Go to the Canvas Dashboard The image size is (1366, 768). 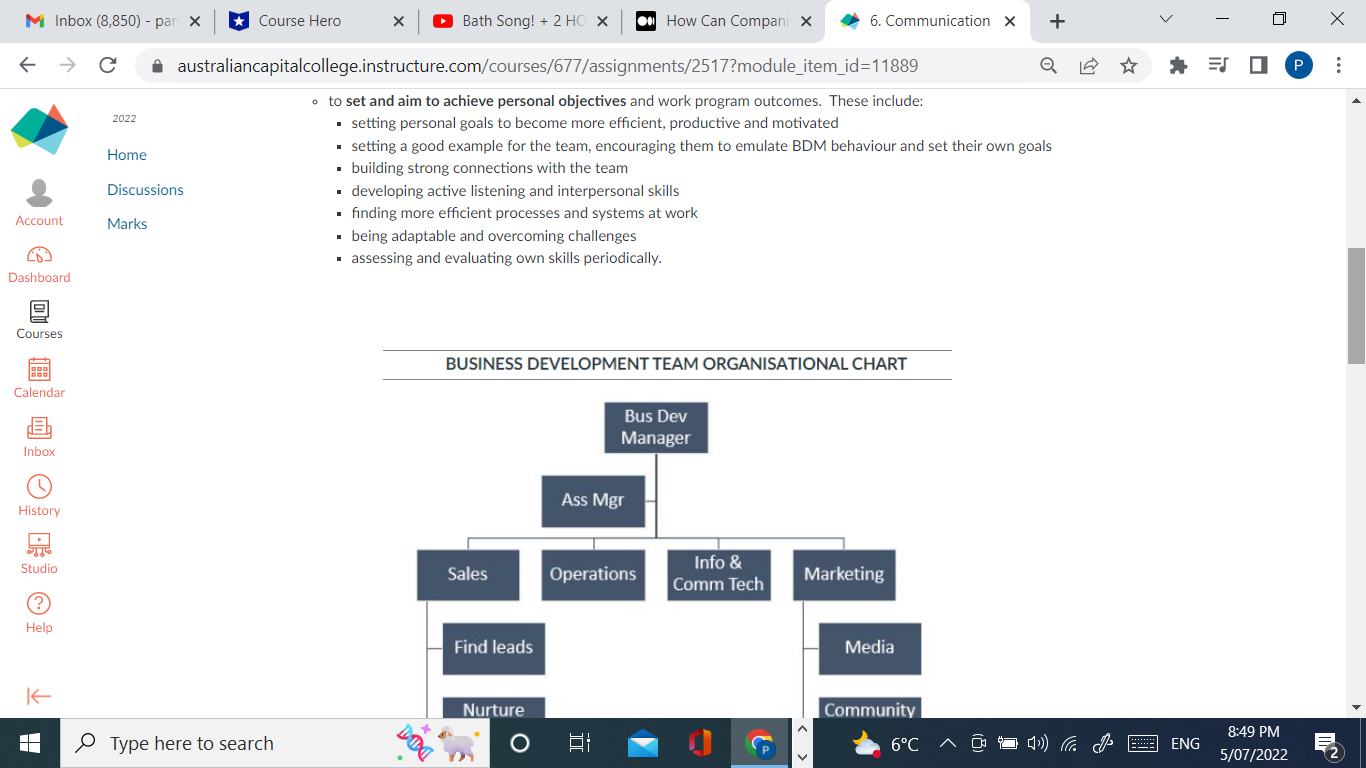coord(39,265)
